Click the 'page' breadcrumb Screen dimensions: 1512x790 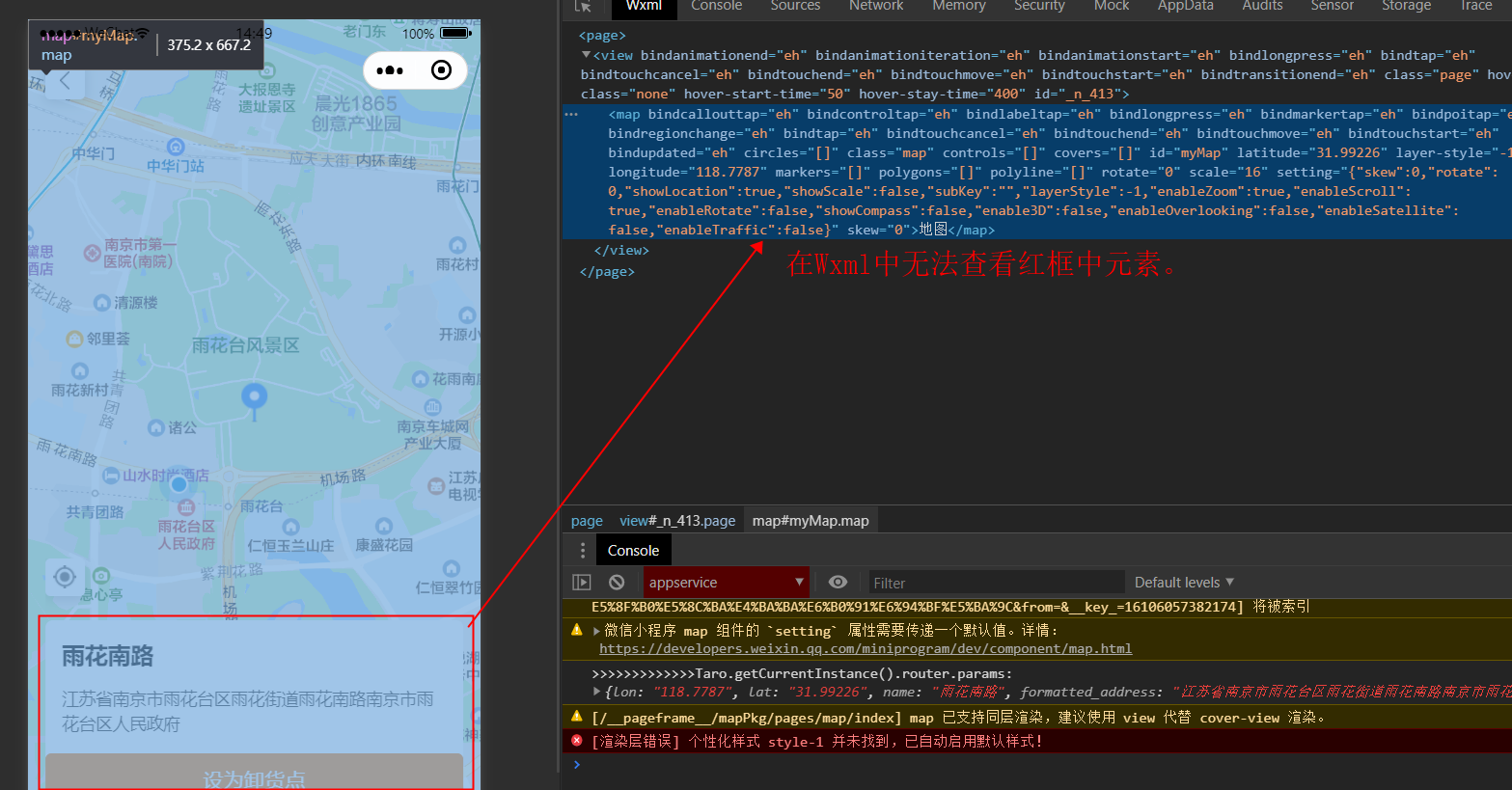(x=587, y=521)
